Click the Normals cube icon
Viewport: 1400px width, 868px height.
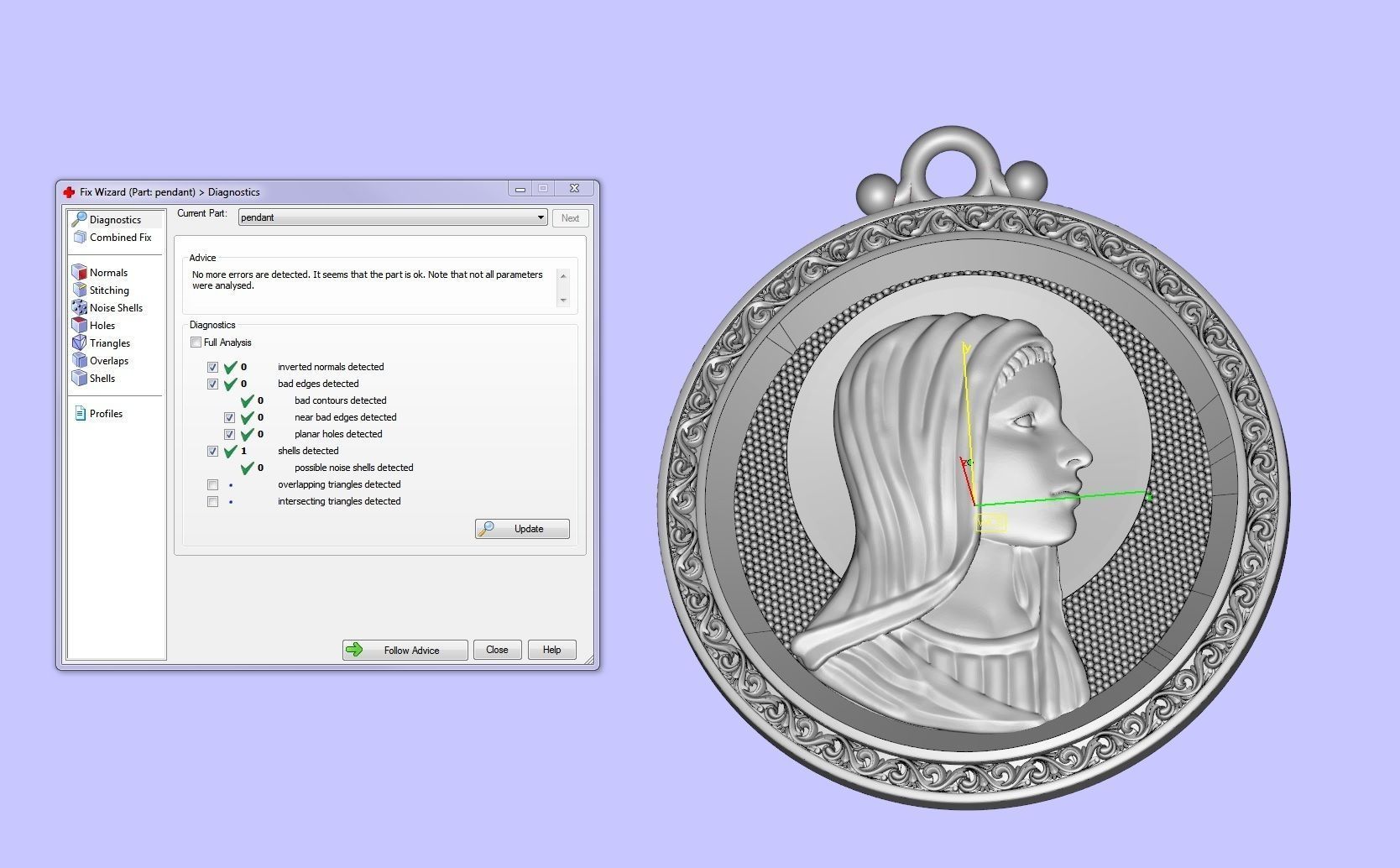pos(79,272)
